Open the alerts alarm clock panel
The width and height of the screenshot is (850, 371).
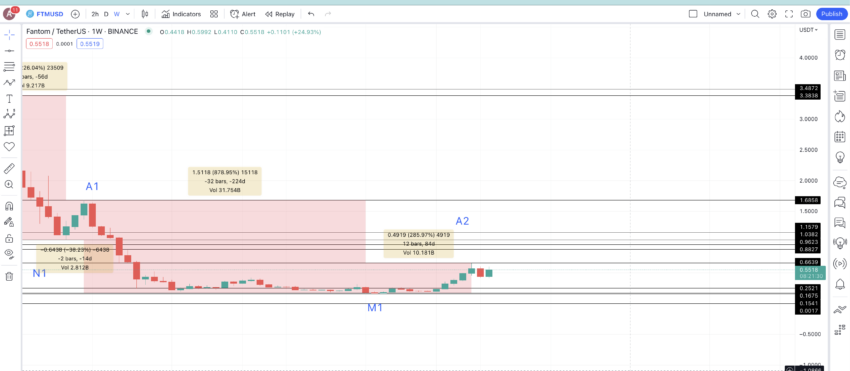840,55
